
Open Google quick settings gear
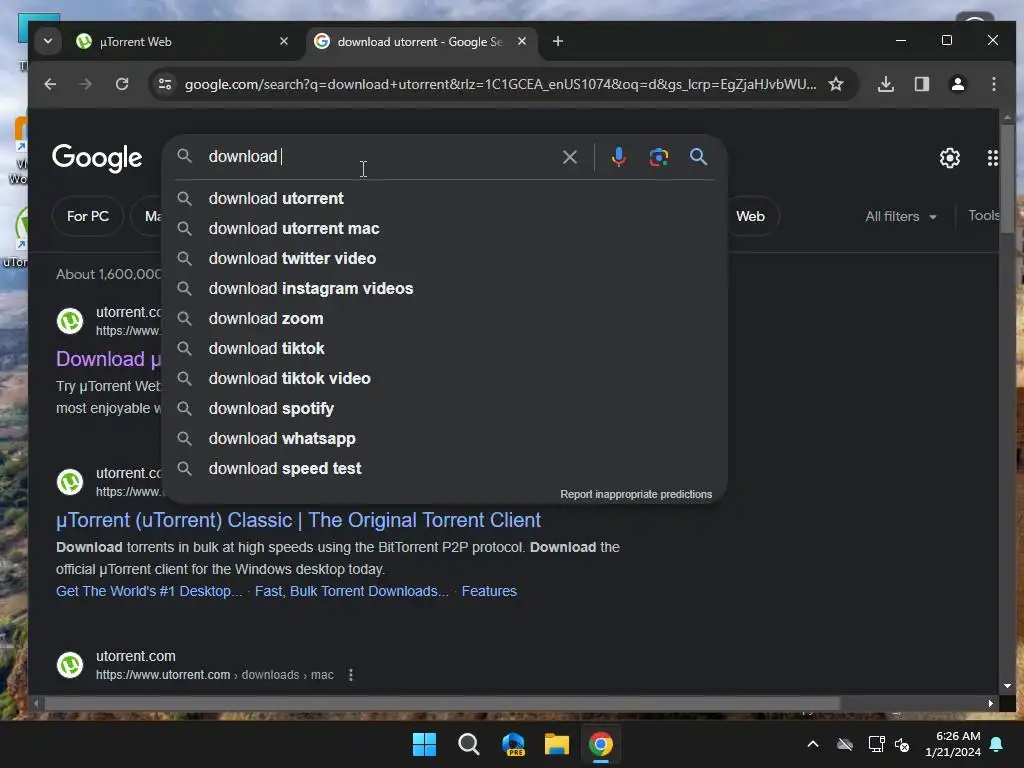950,157
